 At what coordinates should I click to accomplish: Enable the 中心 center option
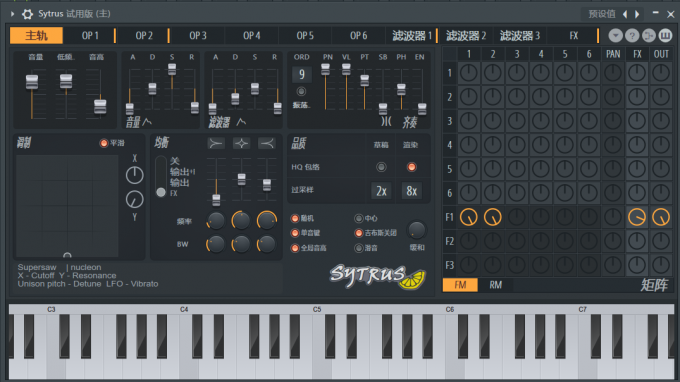point(359,219)
